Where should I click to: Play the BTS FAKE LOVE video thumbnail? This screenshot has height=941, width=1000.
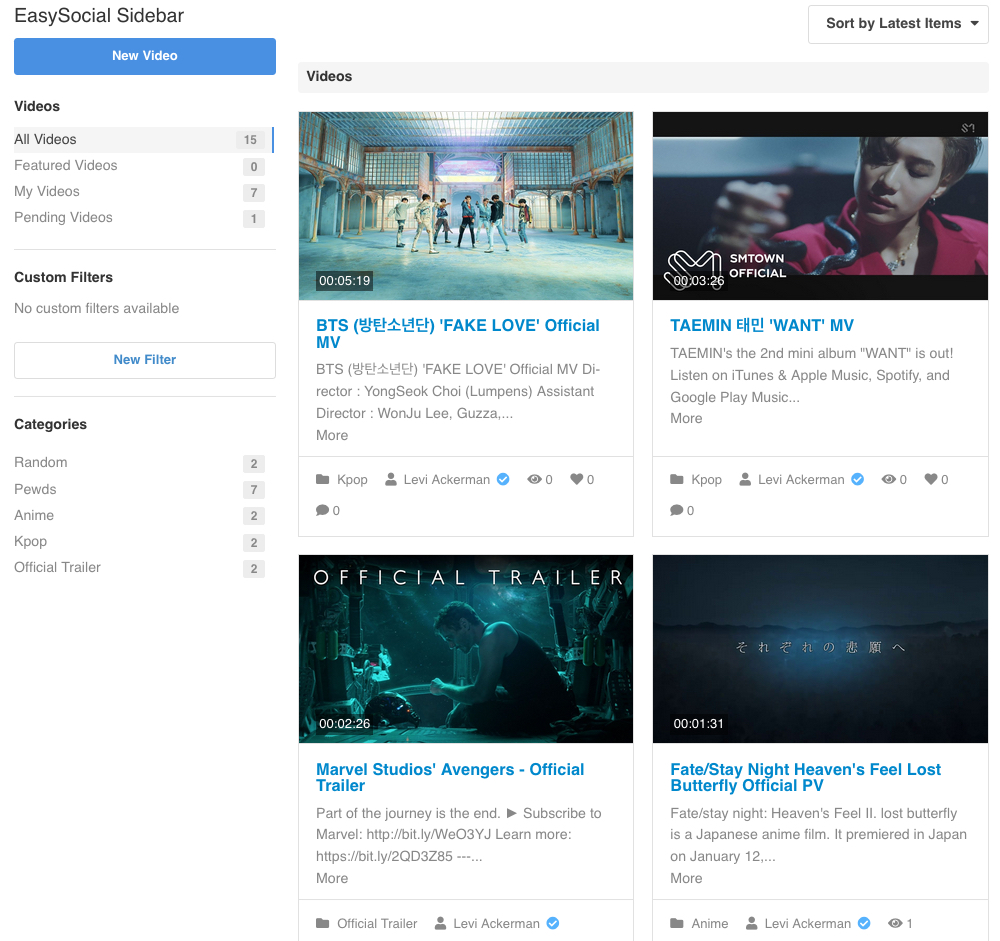click(x=466, y=206)
